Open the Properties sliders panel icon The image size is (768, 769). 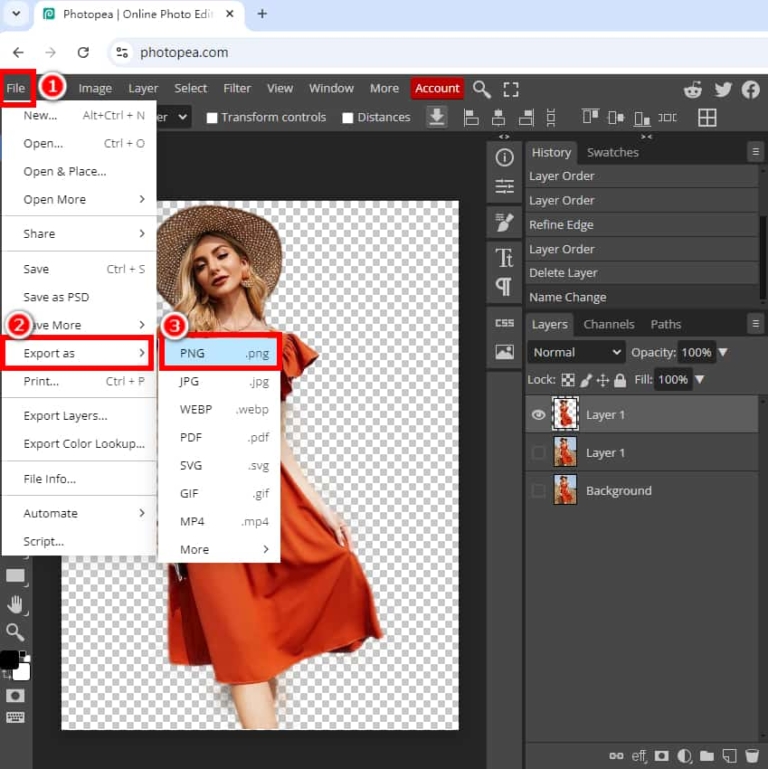(x=504, y=186)
